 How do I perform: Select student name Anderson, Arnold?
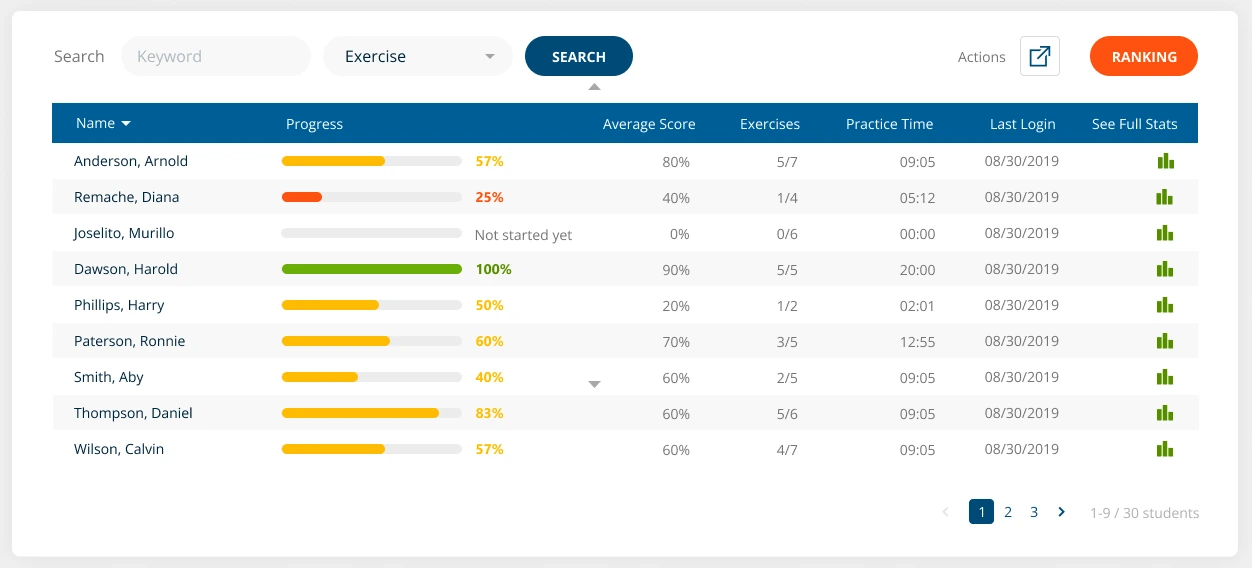click(131, 161)
